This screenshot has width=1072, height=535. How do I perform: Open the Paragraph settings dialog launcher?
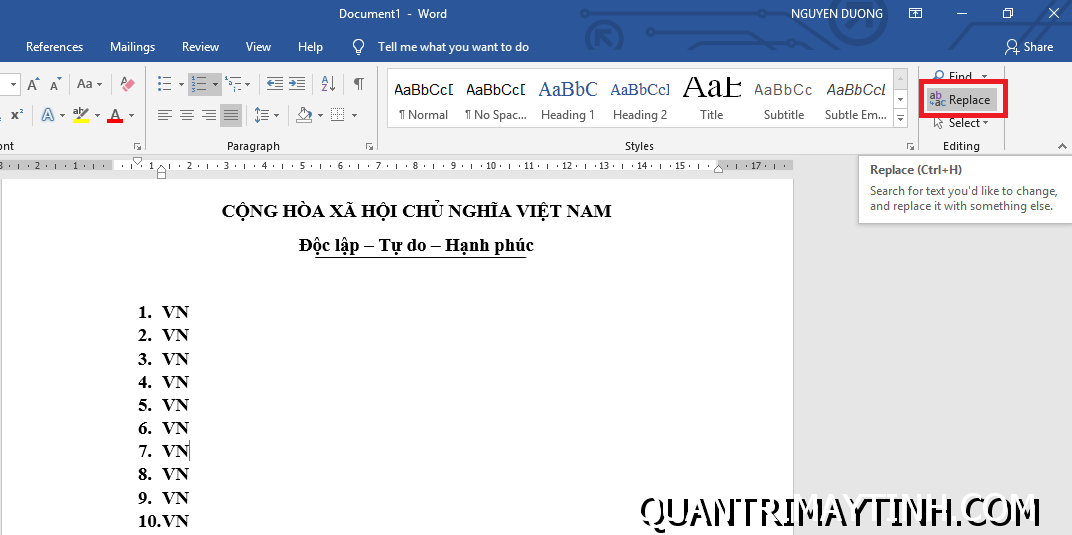370,146
